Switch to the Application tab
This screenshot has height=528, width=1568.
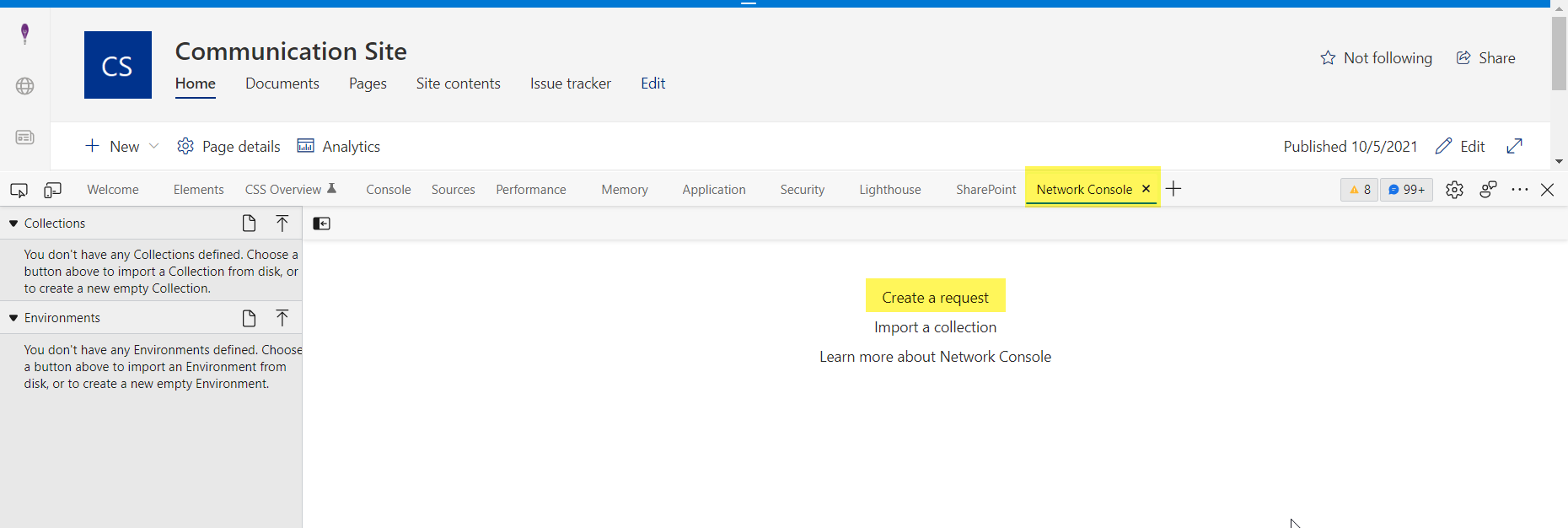[714, 190]
